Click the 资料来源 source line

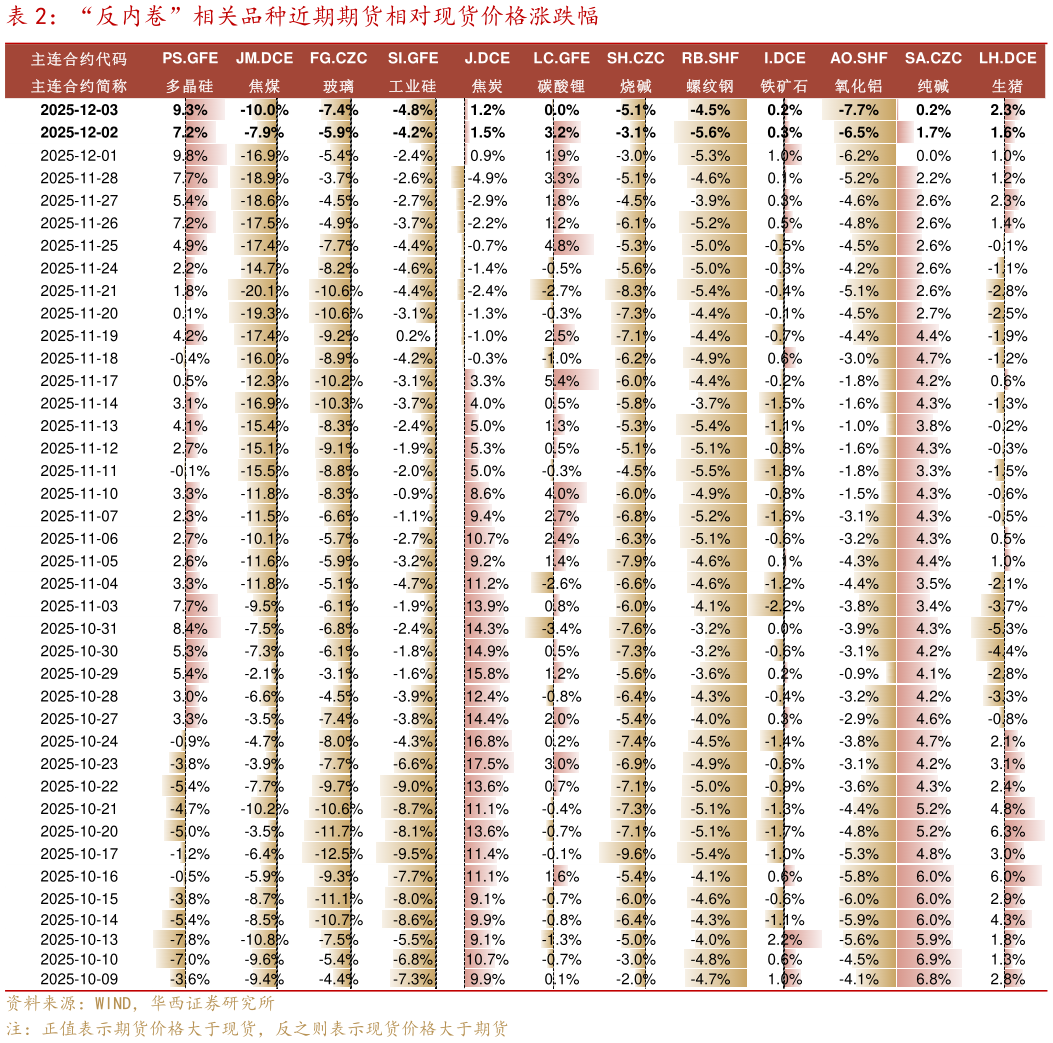[x=140, y=1003]
